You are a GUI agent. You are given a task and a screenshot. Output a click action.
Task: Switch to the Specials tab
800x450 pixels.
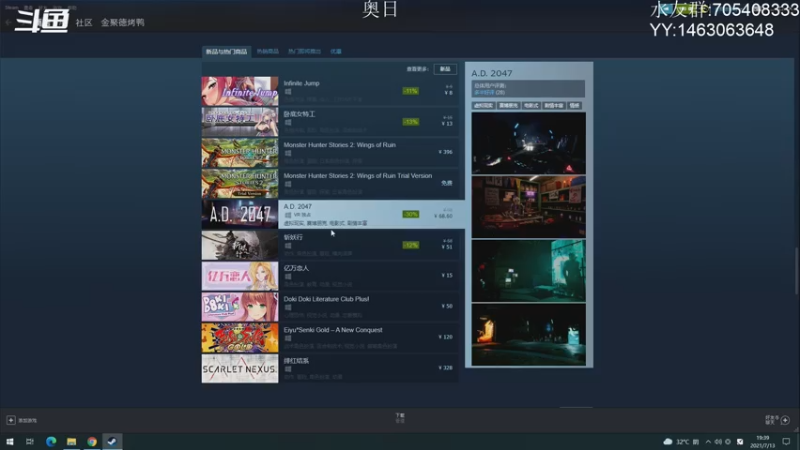point(336,52)
